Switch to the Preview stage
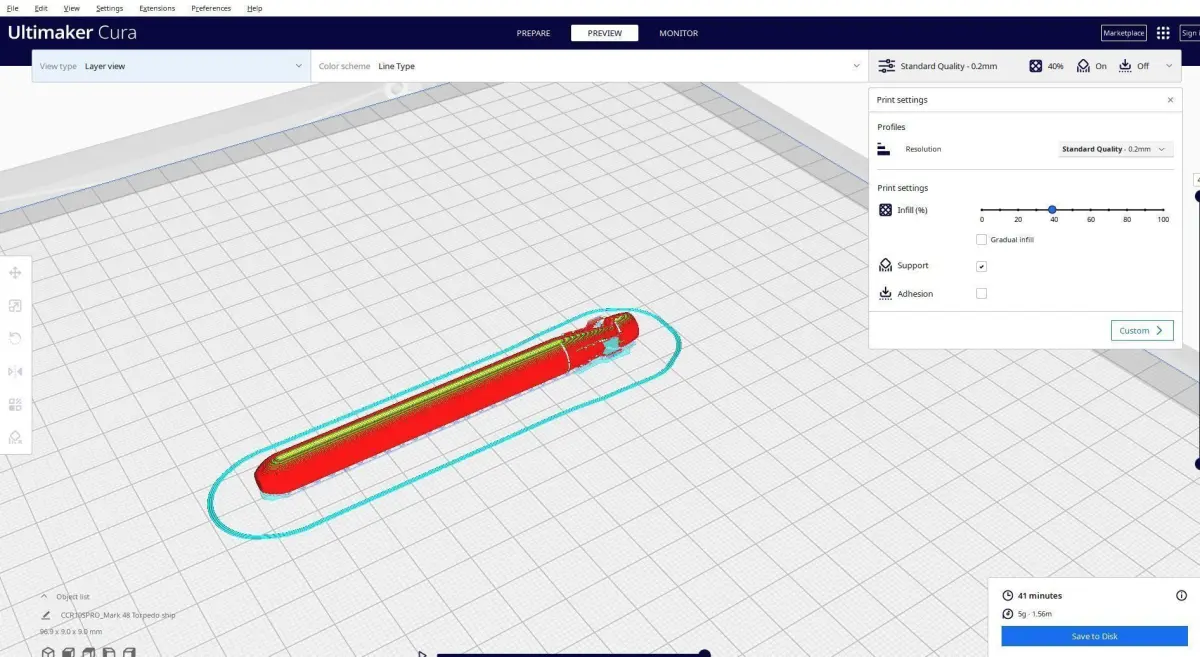Screen dimensions: 1200x657 click(x=604, y=33)
